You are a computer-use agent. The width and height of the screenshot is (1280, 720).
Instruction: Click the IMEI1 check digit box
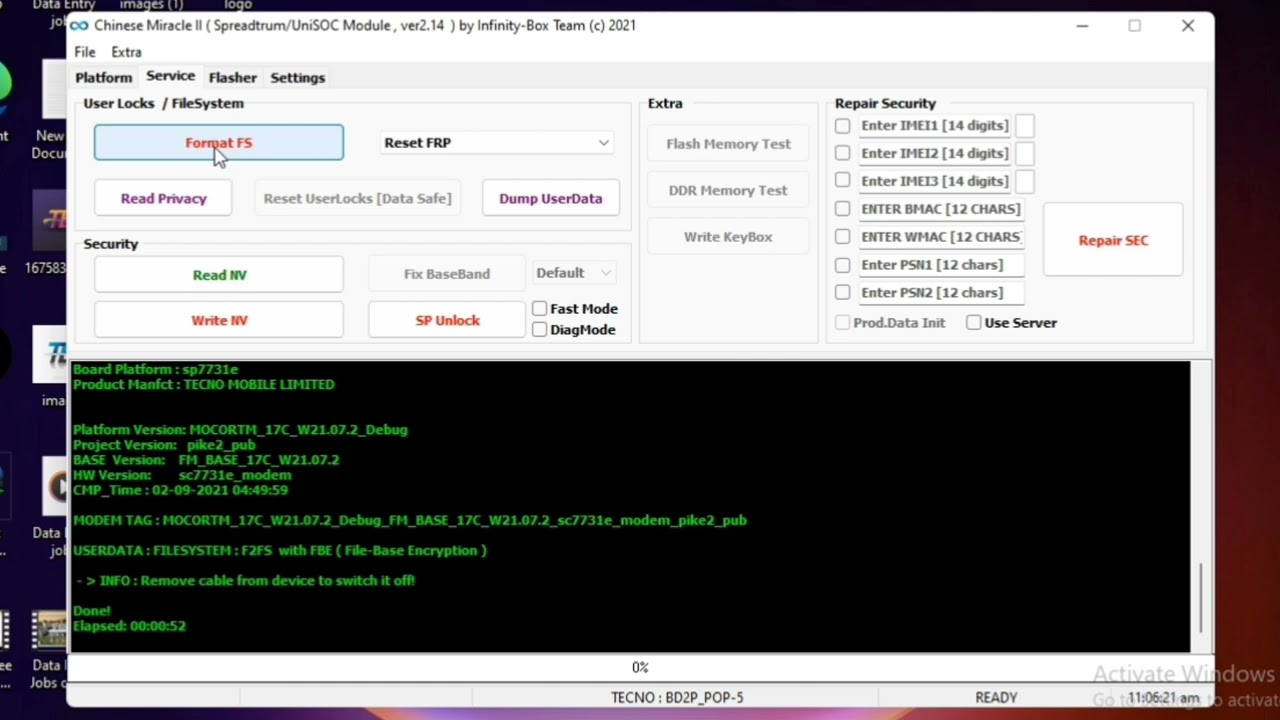pos(1025,125)
